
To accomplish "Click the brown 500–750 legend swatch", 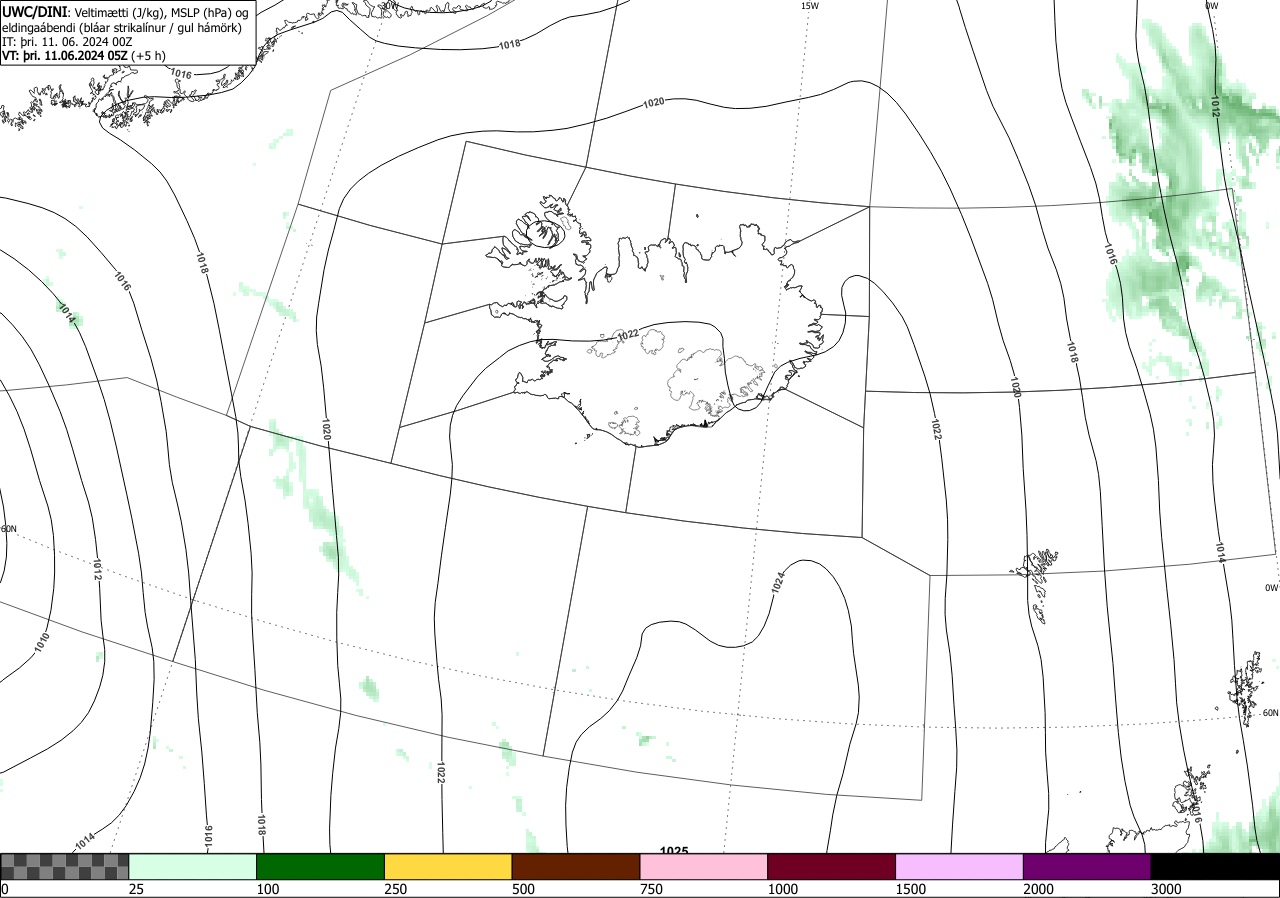I will pyautogui.click(x=576, y=866).
